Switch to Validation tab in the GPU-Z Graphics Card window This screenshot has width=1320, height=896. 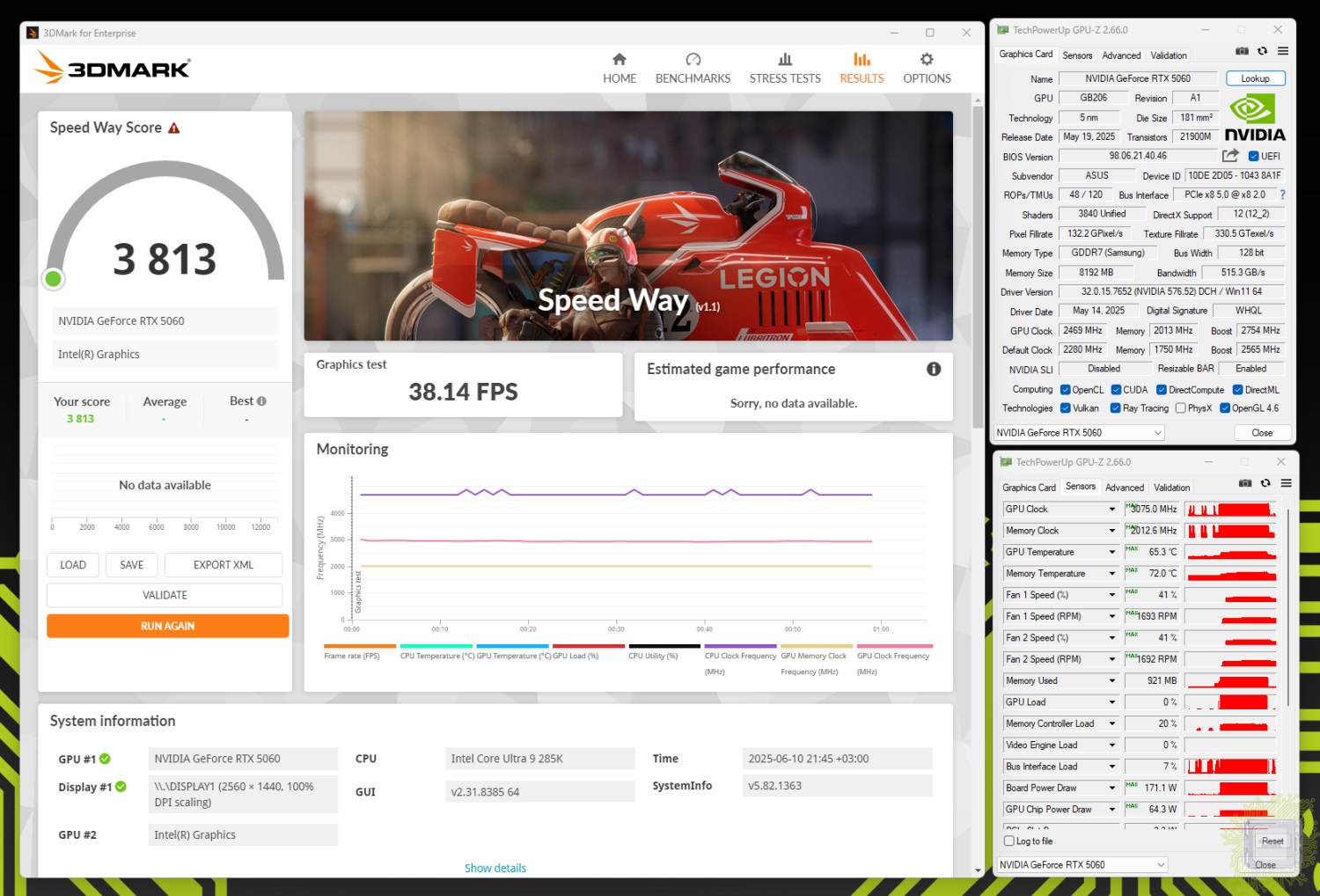click(1169, 55)
